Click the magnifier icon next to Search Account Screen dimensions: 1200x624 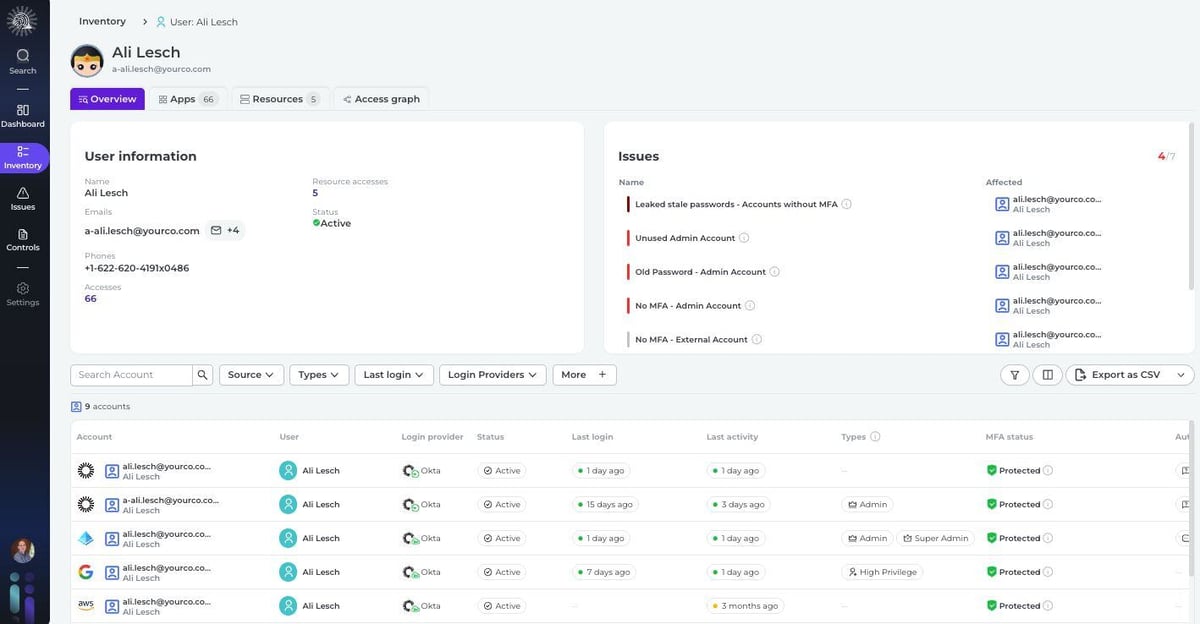point(203,375)
